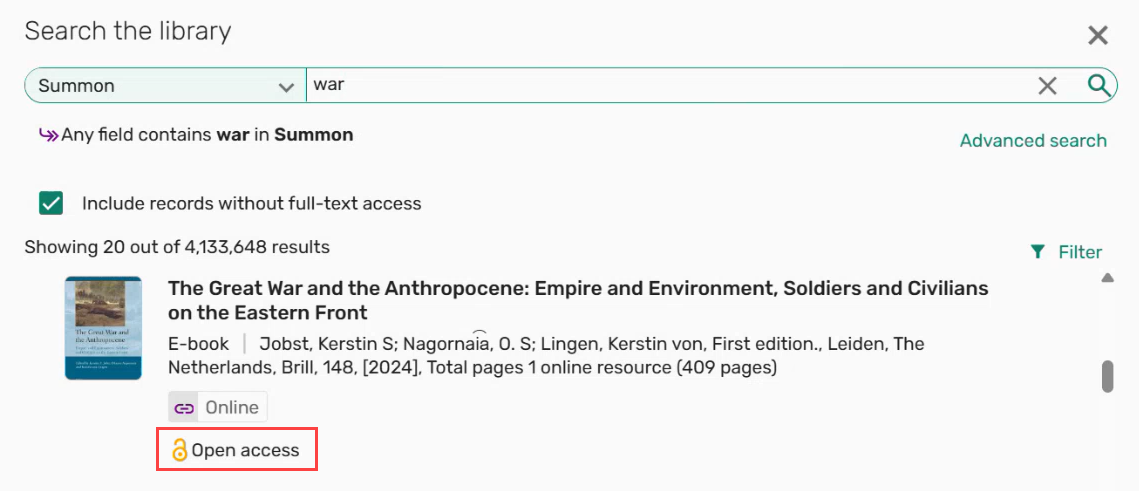Screen dimensions: 1139x491
Task: Run search with the magnifying glass icon
Action: point(1098,85)
